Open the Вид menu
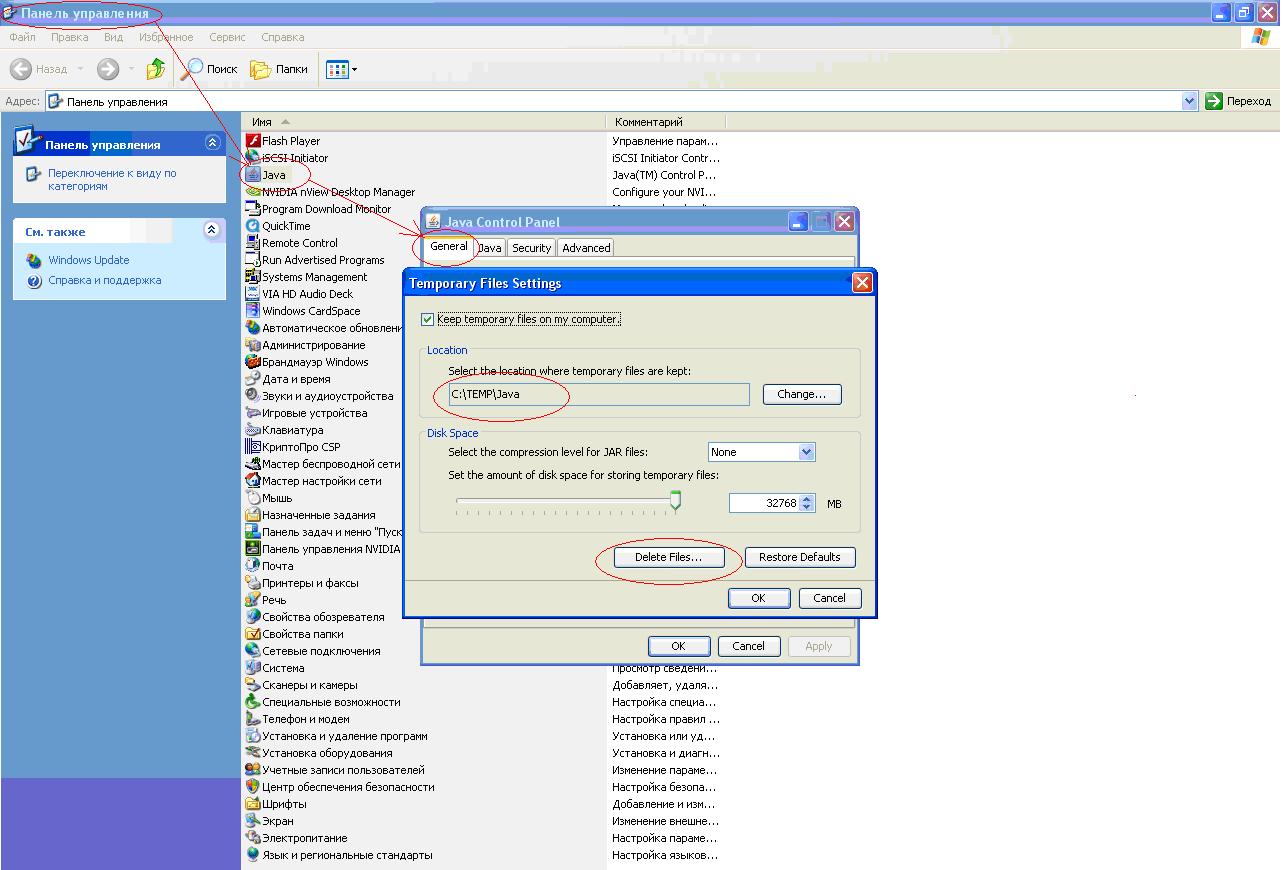This screenshot has width=1286, height=870. click(113, 37)
